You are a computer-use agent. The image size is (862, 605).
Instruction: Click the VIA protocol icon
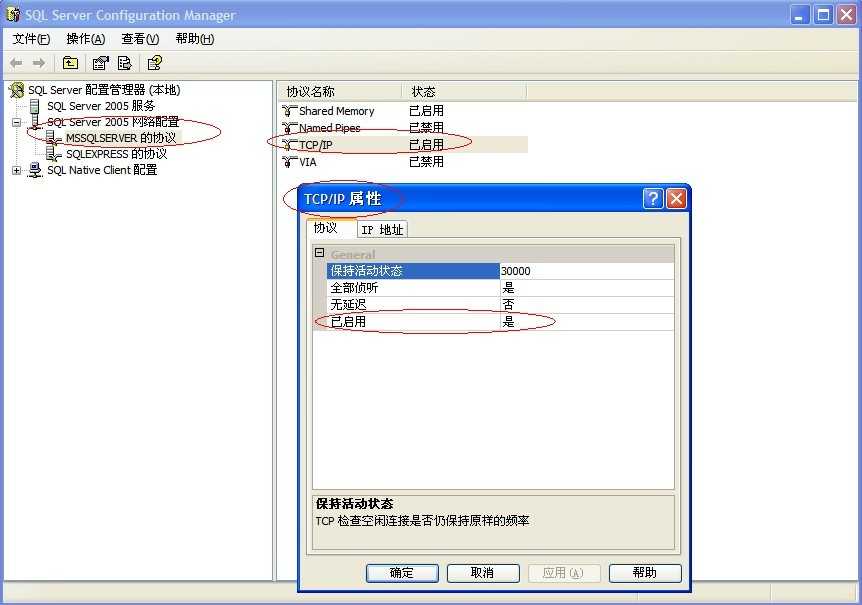[x=289, y=162]
